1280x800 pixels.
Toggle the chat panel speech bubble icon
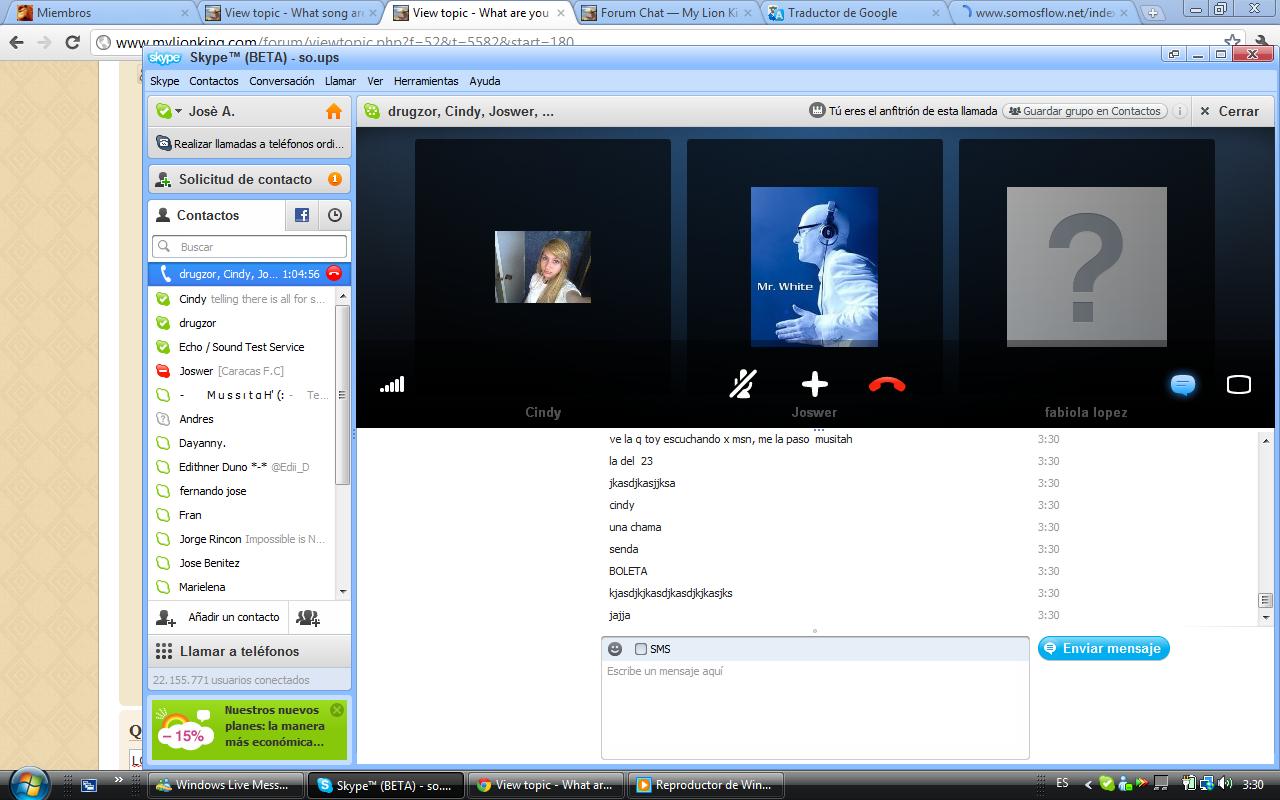(x=1182, y=385)
